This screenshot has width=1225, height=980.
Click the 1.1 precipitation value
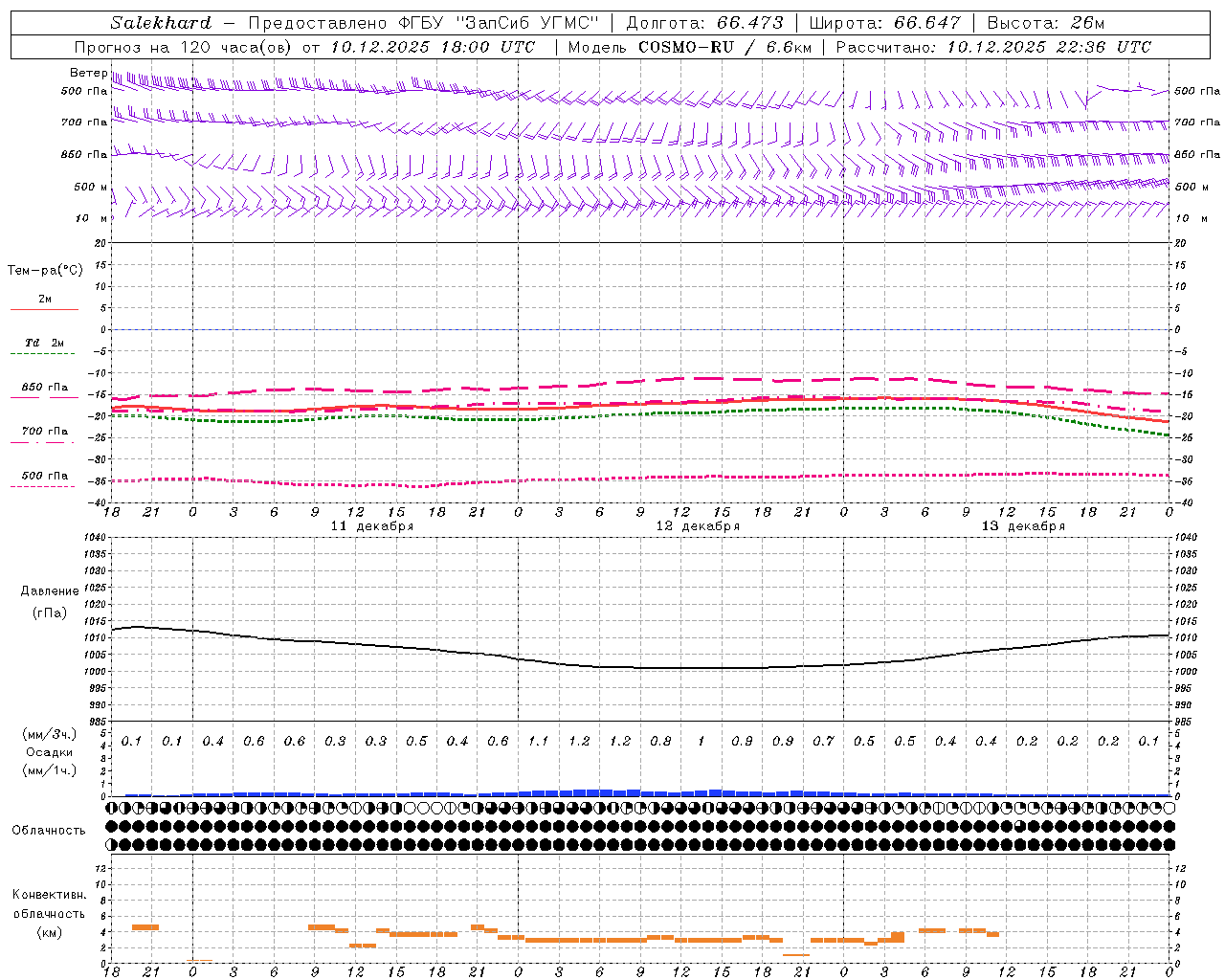tap(538, 741)
